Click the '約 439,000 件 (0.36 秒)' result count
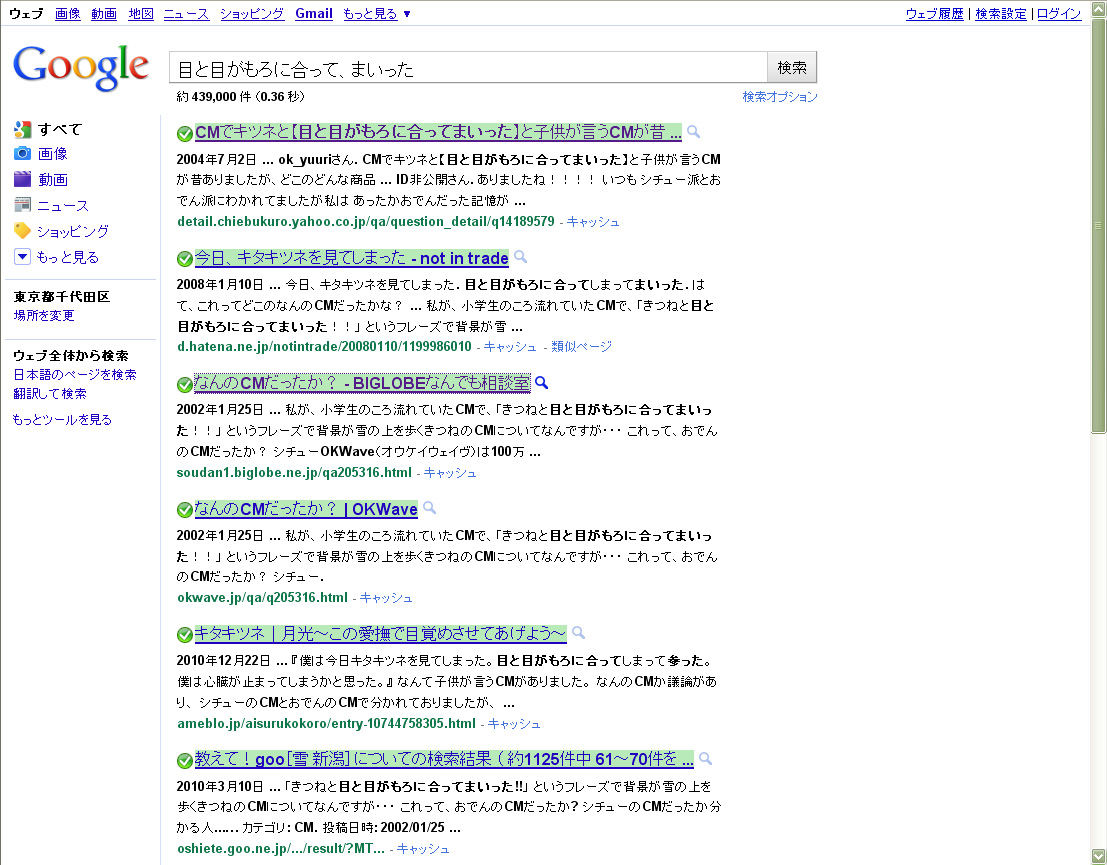The height and width of the screenshot is (865, 1107). pos(241,97)
